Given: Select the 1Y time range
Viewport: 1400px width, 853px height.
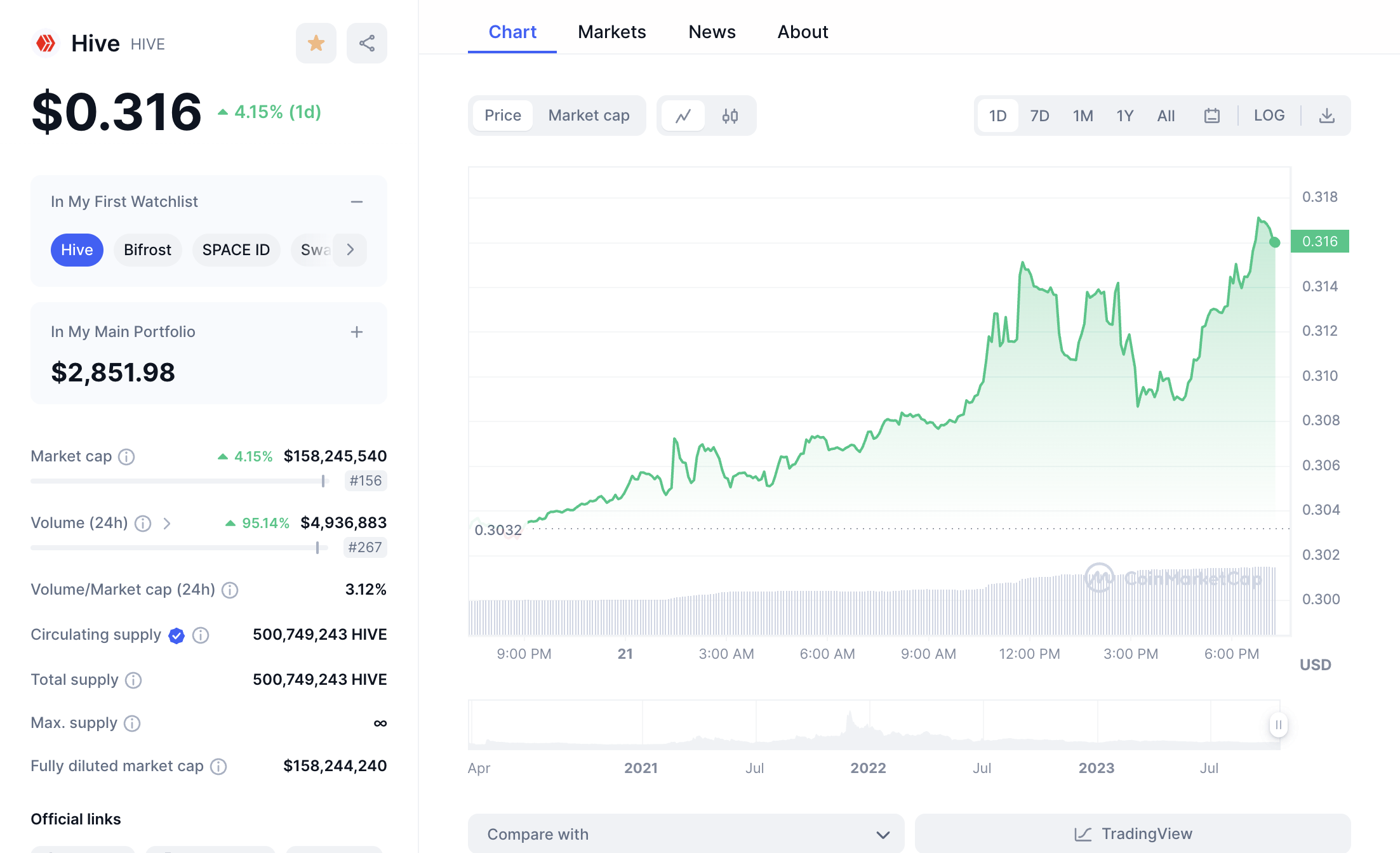Looking at the screenshot, I should 1124,116.
